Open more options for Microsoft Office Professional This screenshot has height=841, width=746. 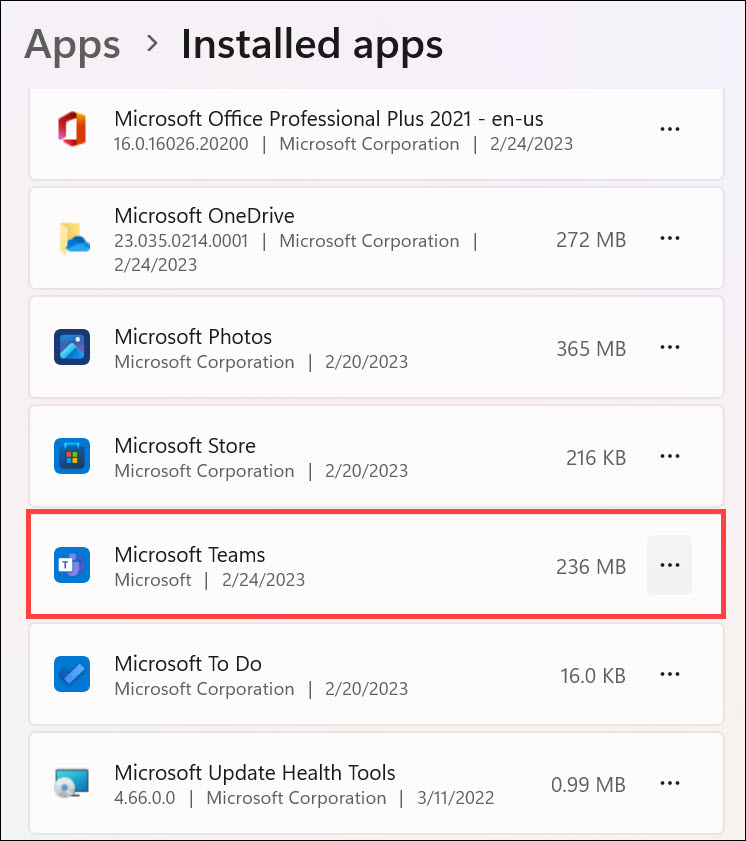point(670,129)
